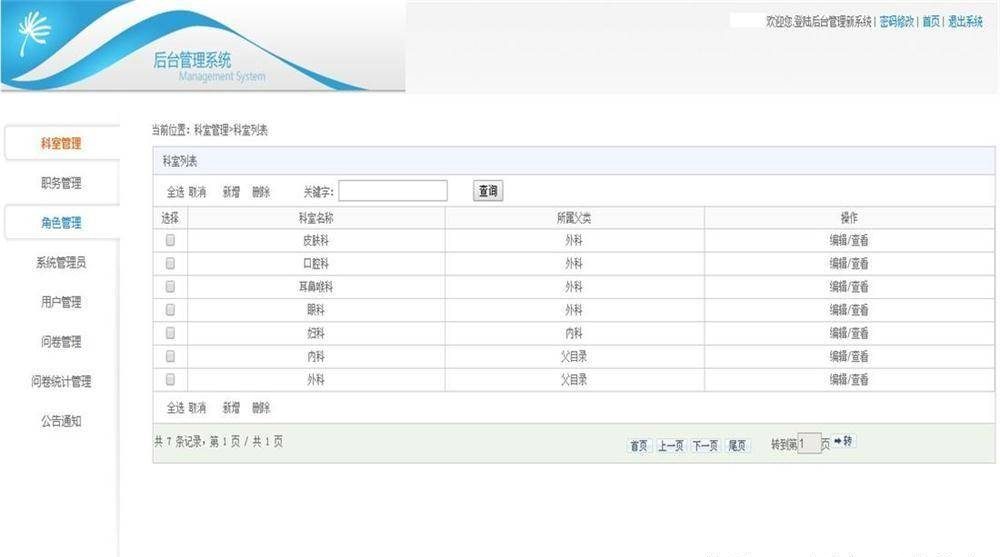Open 用户管理 in the sidebar
Viewport: 1000px width, 557px height.
click(x=61, y=302)
